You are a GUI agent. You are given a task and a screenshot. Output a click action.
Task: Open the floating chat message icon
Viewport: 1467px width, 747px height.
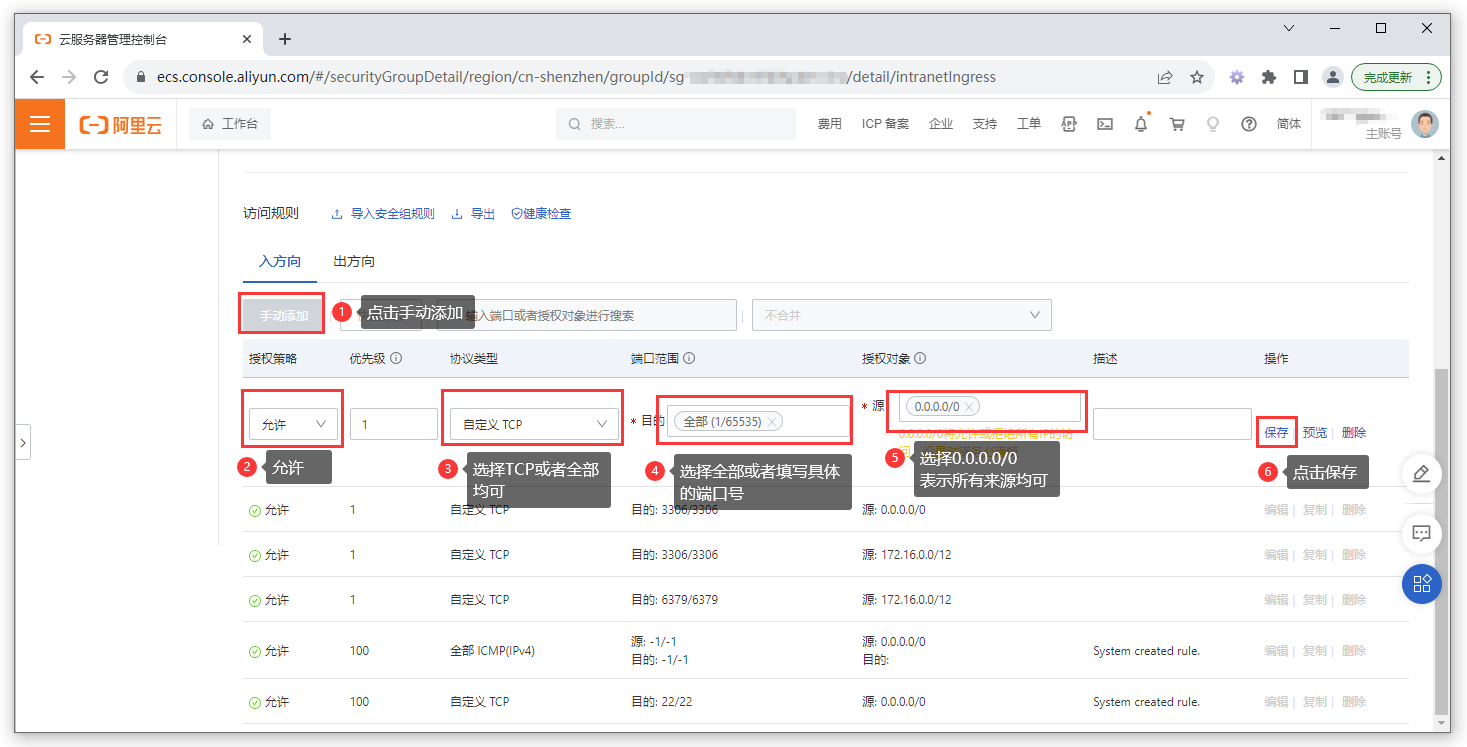[1421, 533]
